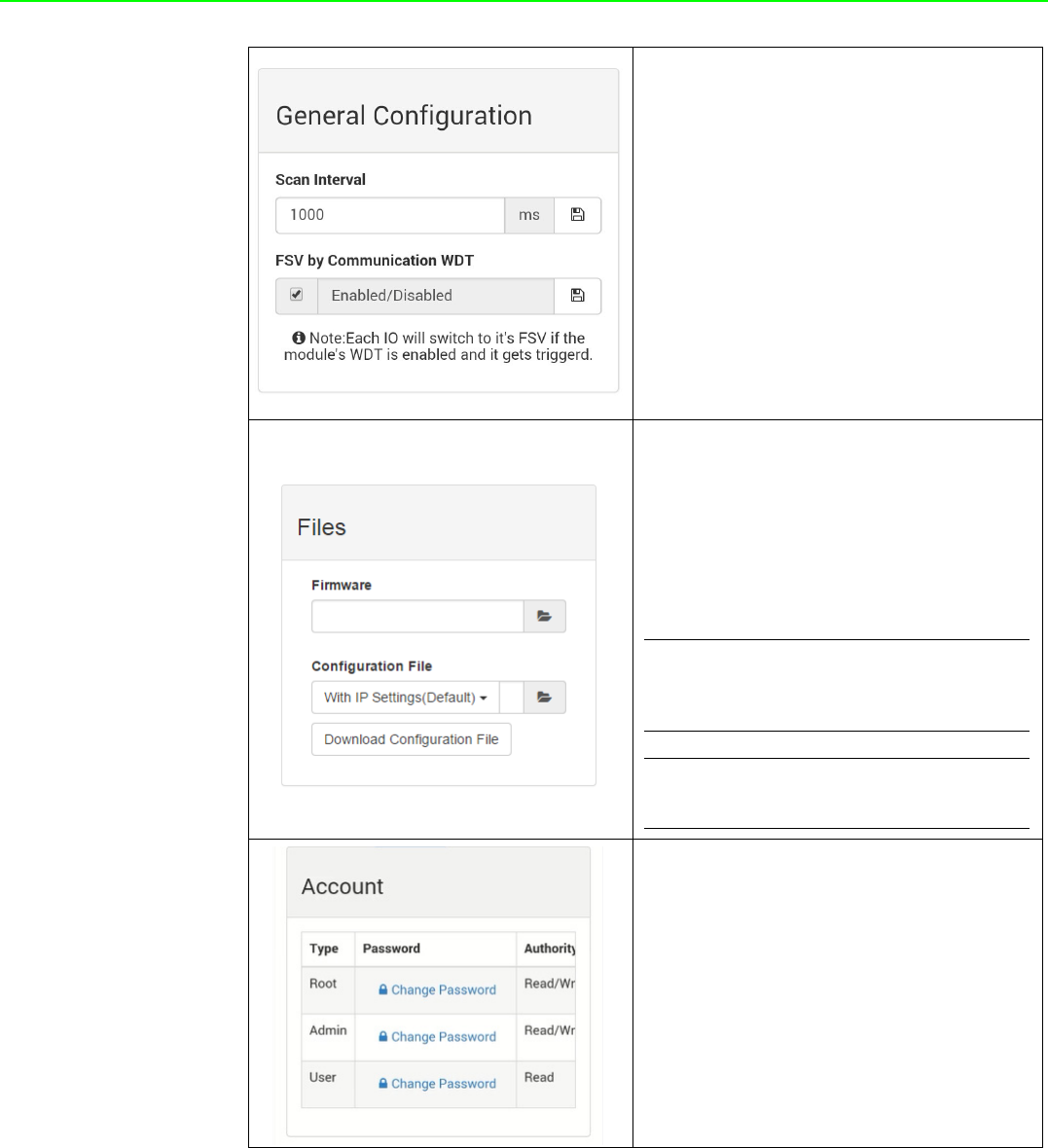
Task: Click the lock icon in Root row
Action: coord(383,989)
